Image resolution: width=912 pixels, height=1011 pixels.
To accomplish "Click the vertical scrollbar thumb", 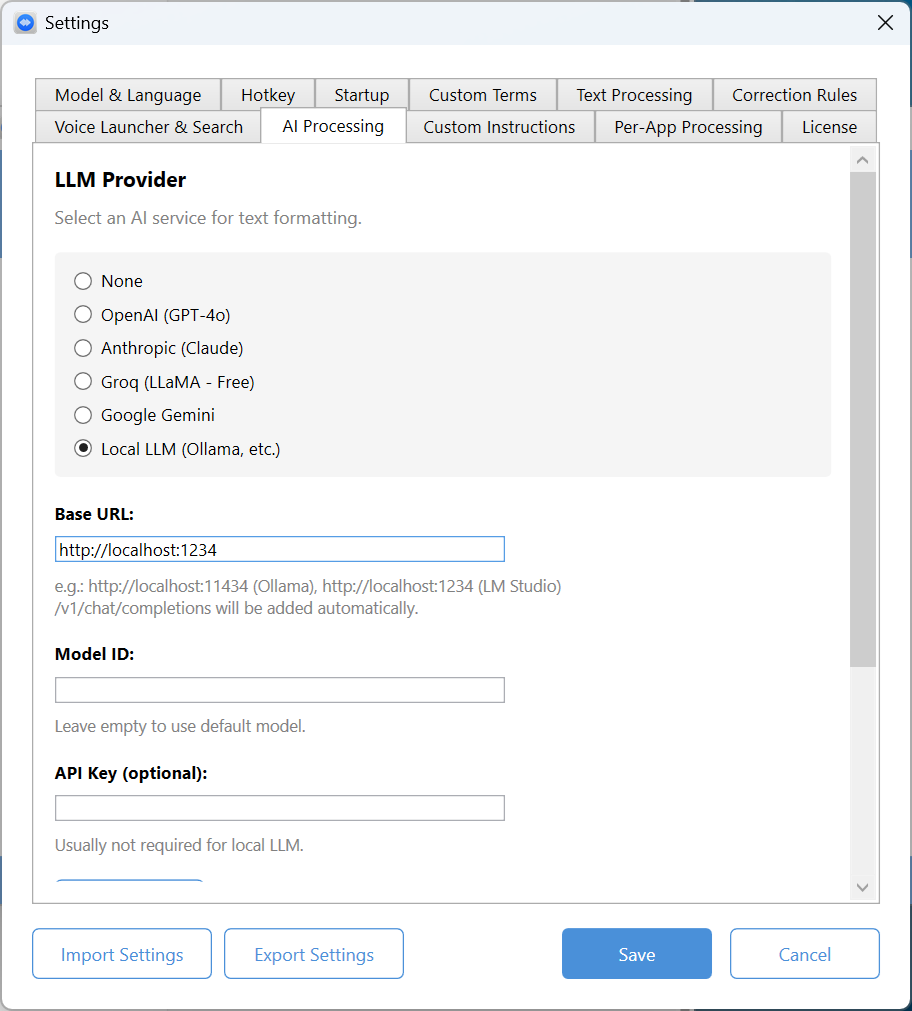I will [862, 419].
